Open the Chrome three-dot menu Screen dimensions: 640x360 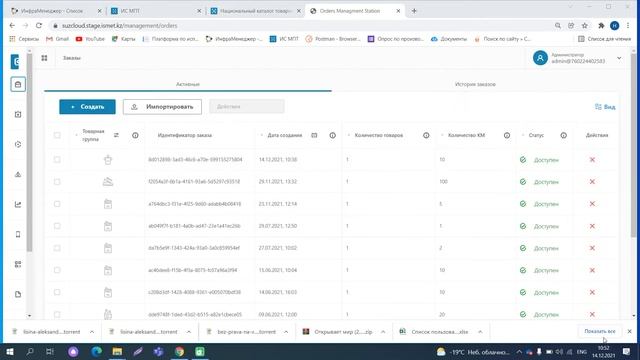click(x=628, y=25)
